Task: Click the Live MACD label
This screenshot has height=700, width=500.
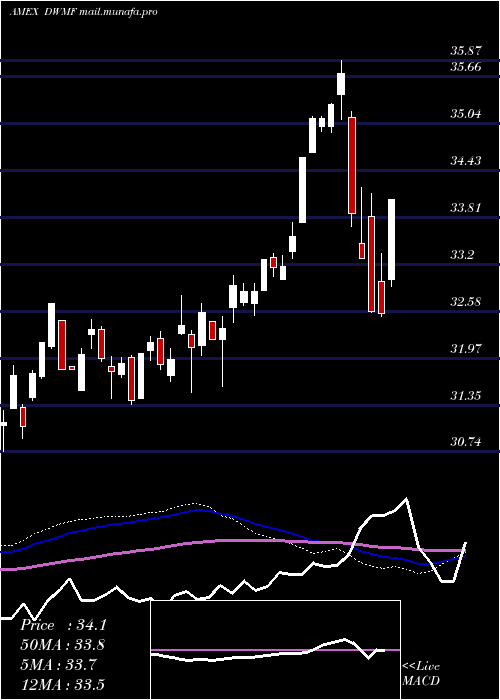Action: click(421, 674)
